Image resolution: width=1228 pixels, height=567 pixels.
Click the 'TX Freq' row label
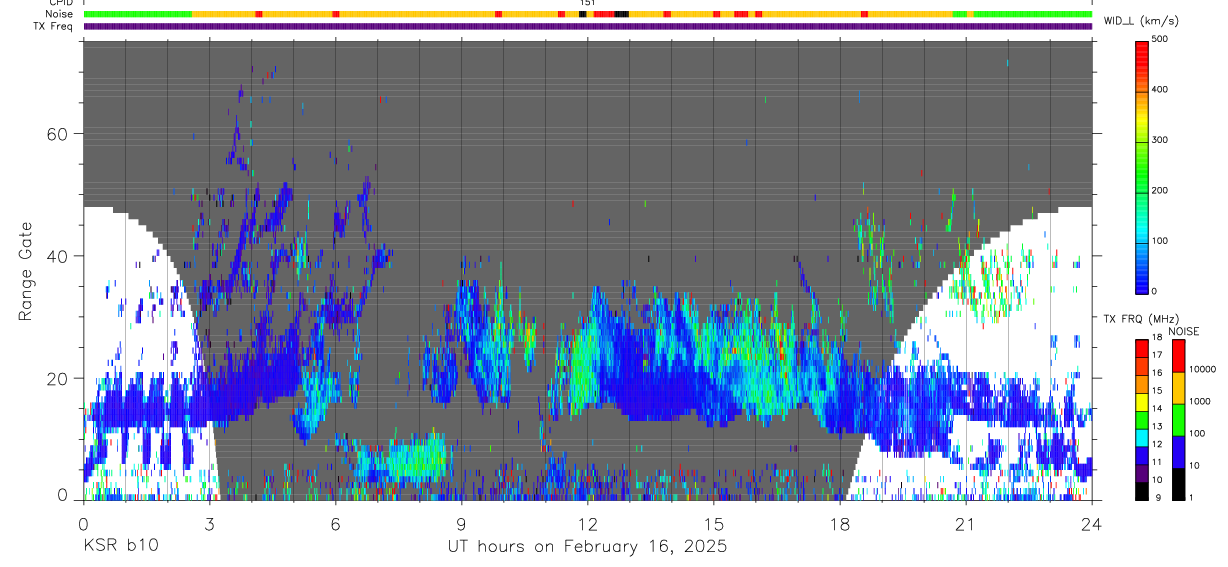pyautogui.click(x=55, y=26)
